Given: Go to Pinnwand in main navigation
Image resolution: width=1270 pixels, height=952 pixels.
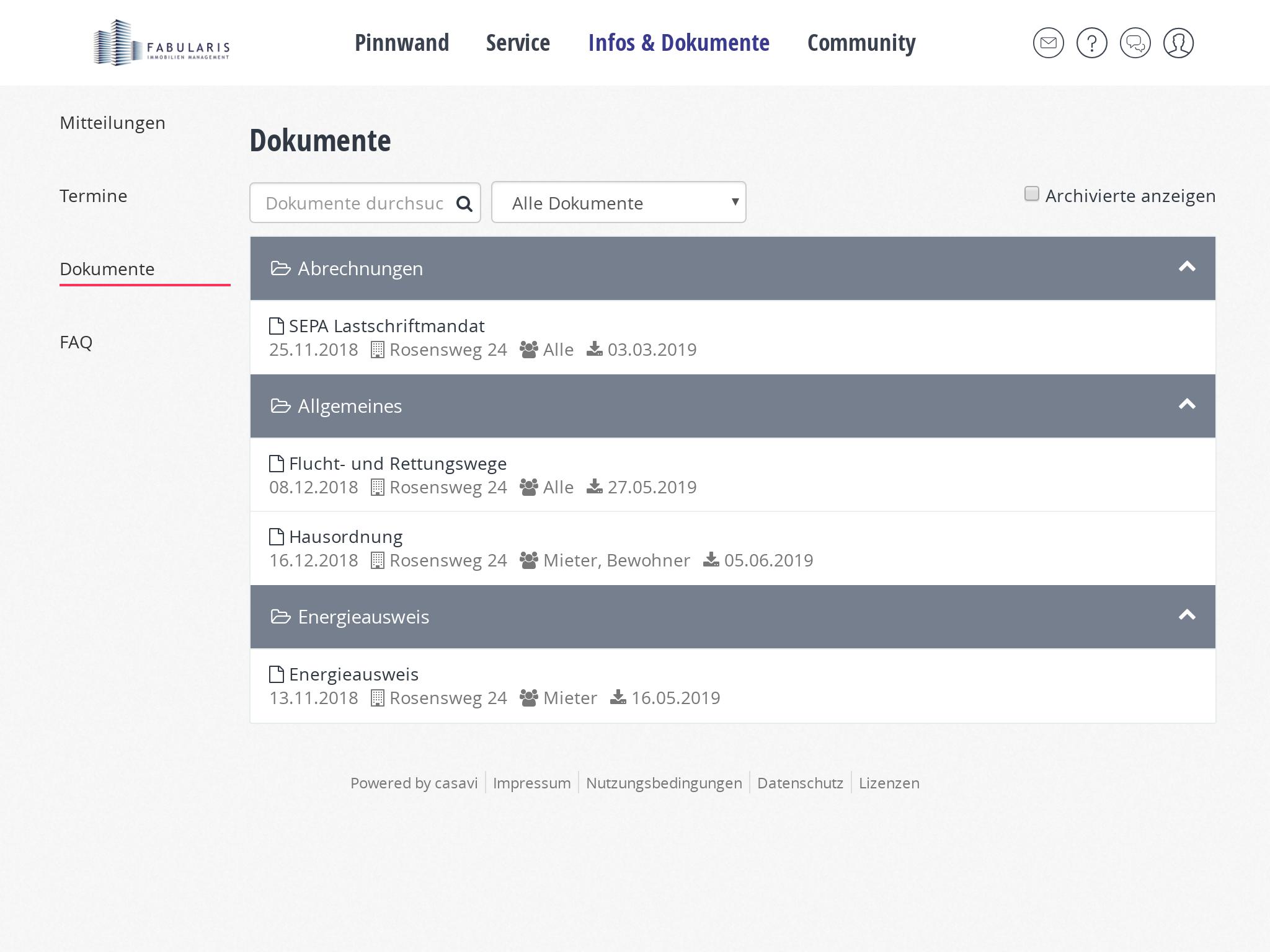Looking at the screenshot, I should click(x=402, y=43).
